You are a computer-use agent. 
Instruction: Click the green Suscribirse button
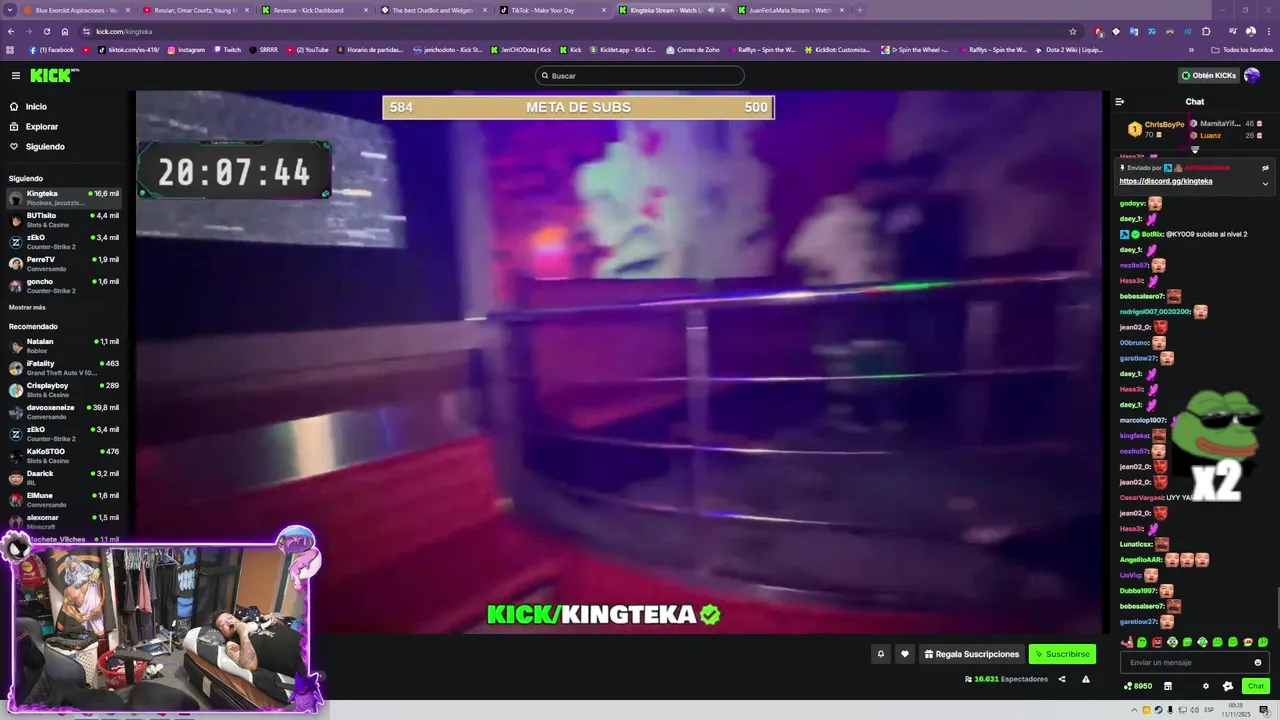tap(1062, 654)
